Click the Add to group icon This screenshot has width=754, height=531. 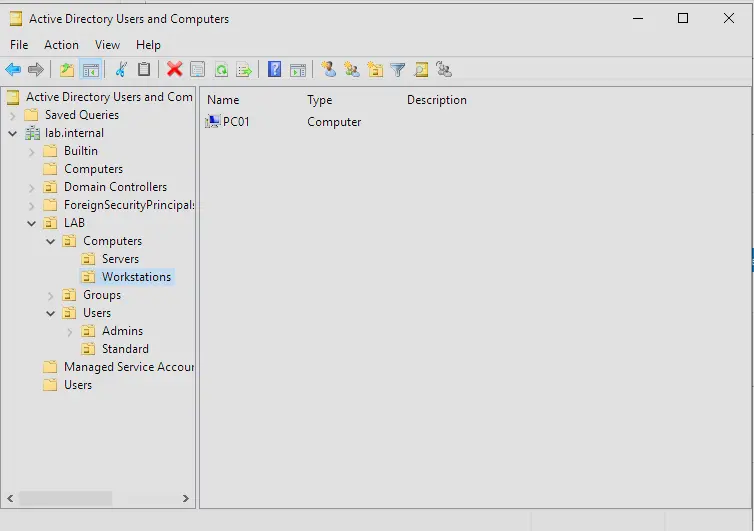444,70
